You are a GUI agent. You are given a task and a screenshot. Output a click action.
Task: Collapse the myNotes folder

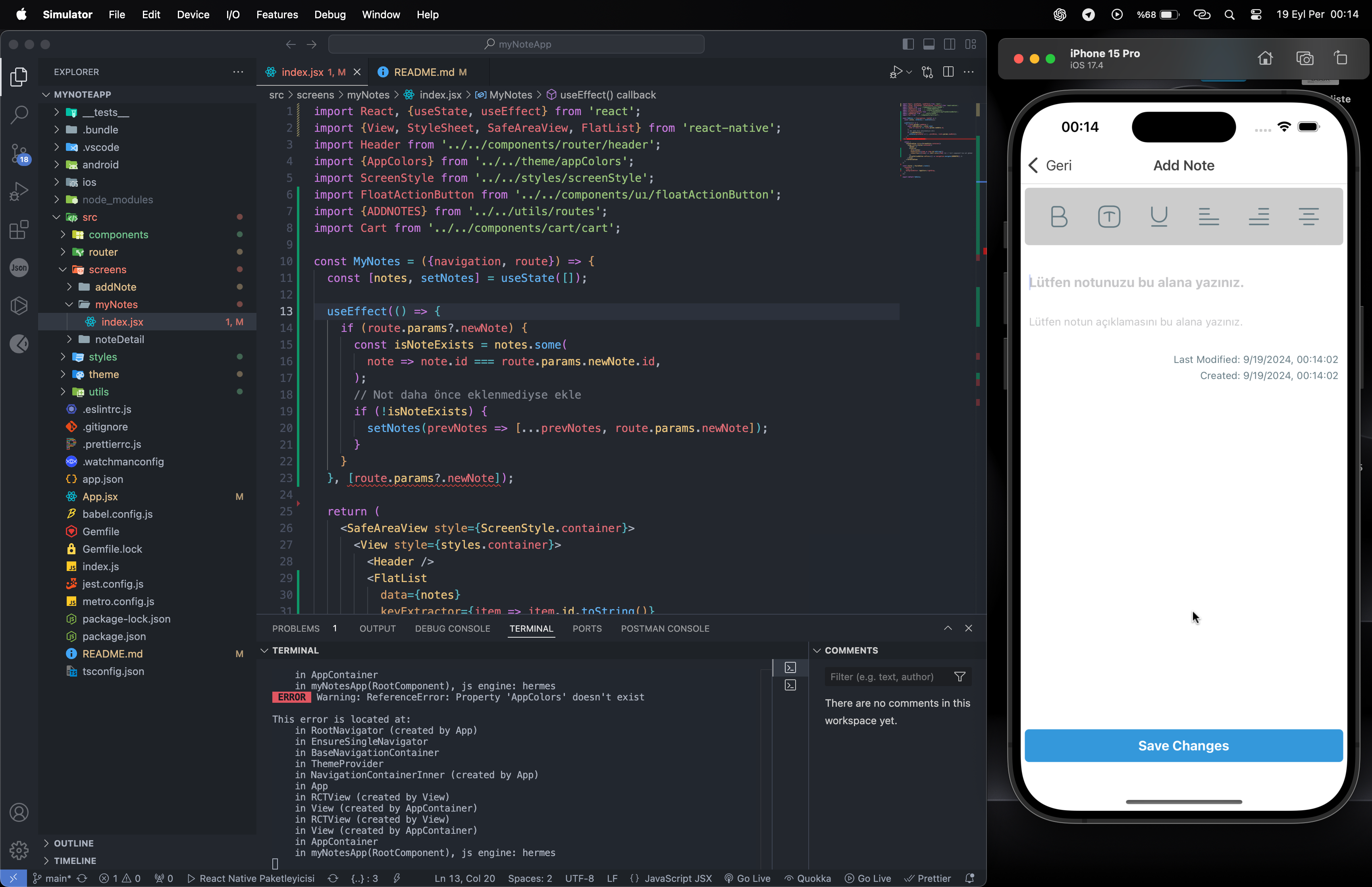coord(116,304)
